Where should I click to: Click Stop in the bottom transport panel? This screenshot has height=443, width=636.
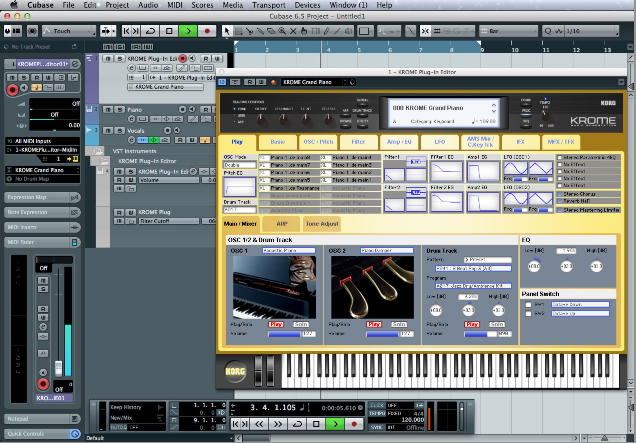tap(316, 424)
